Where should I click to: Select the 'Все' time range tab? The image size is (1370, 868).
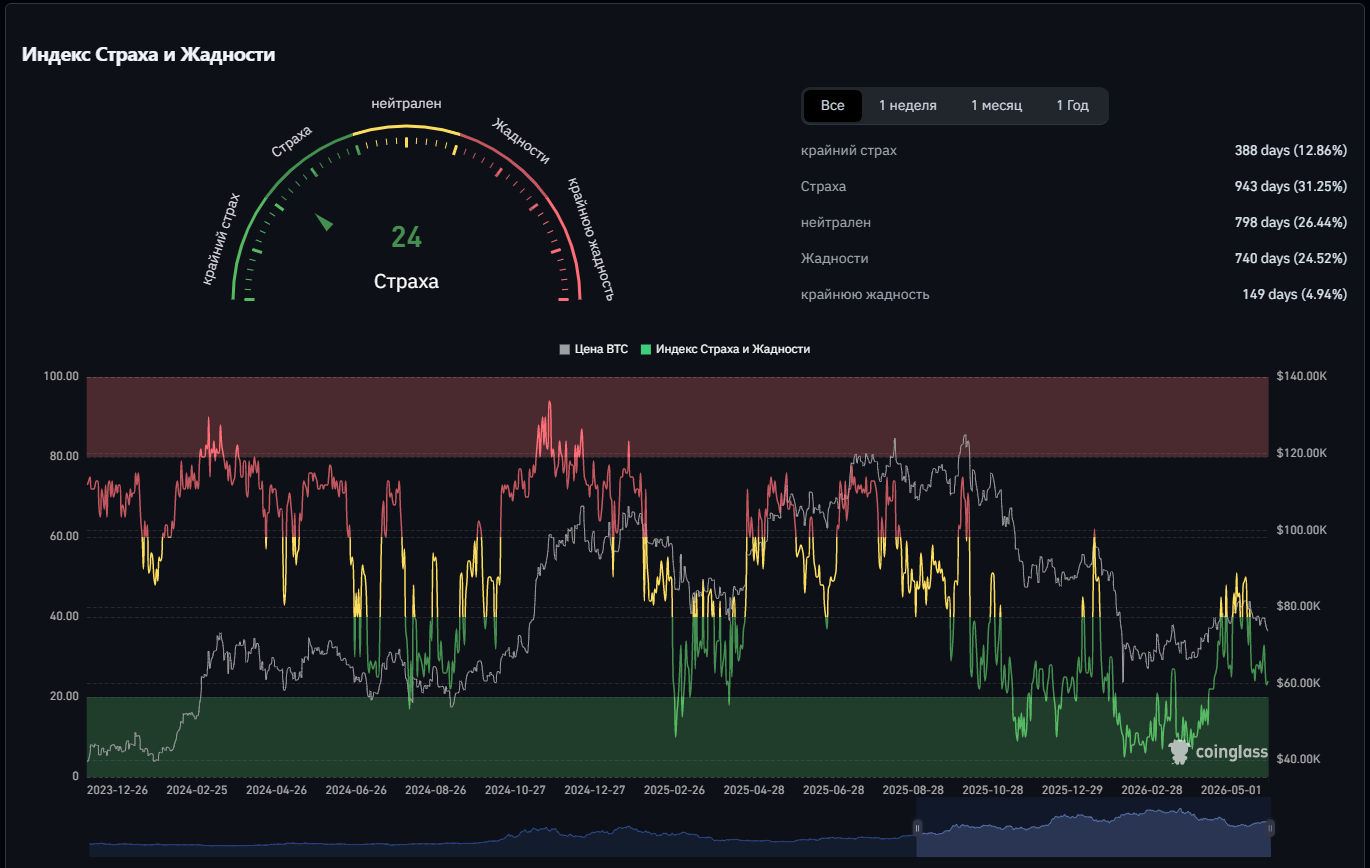point(833,105)
